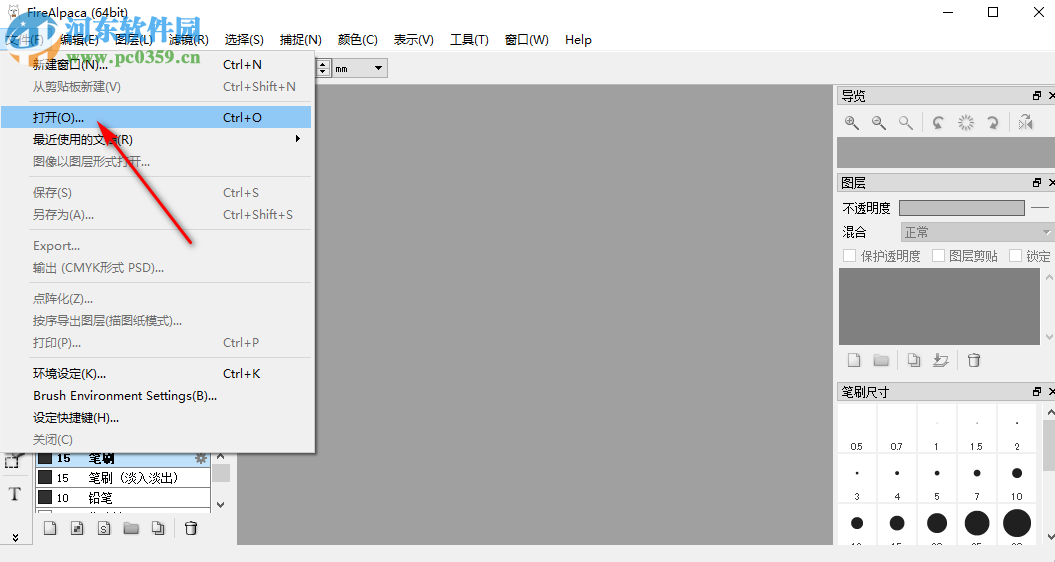Open 颜色(C) menu
This screenshot has height=562, width=1055.
pyautogui.click(x=357, y=40)
